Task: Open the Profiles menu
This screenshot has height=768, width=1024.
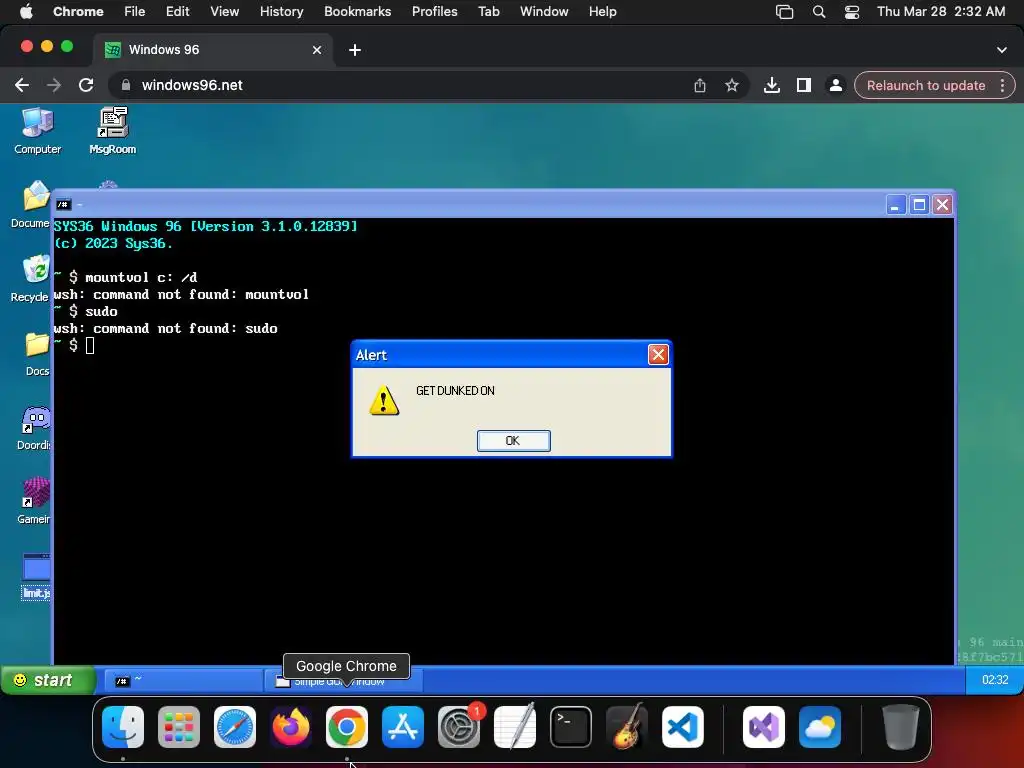Action: click(x=434, y=11)
